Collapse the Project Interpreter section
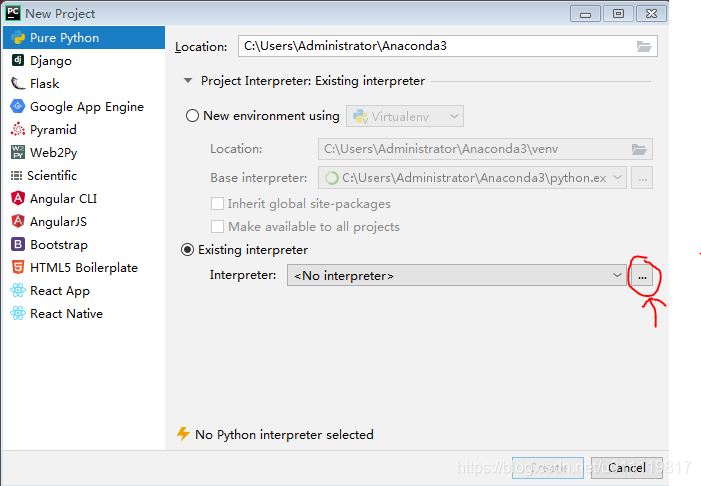This screenshot has width=701, height=486. click(x=188, y=81)
